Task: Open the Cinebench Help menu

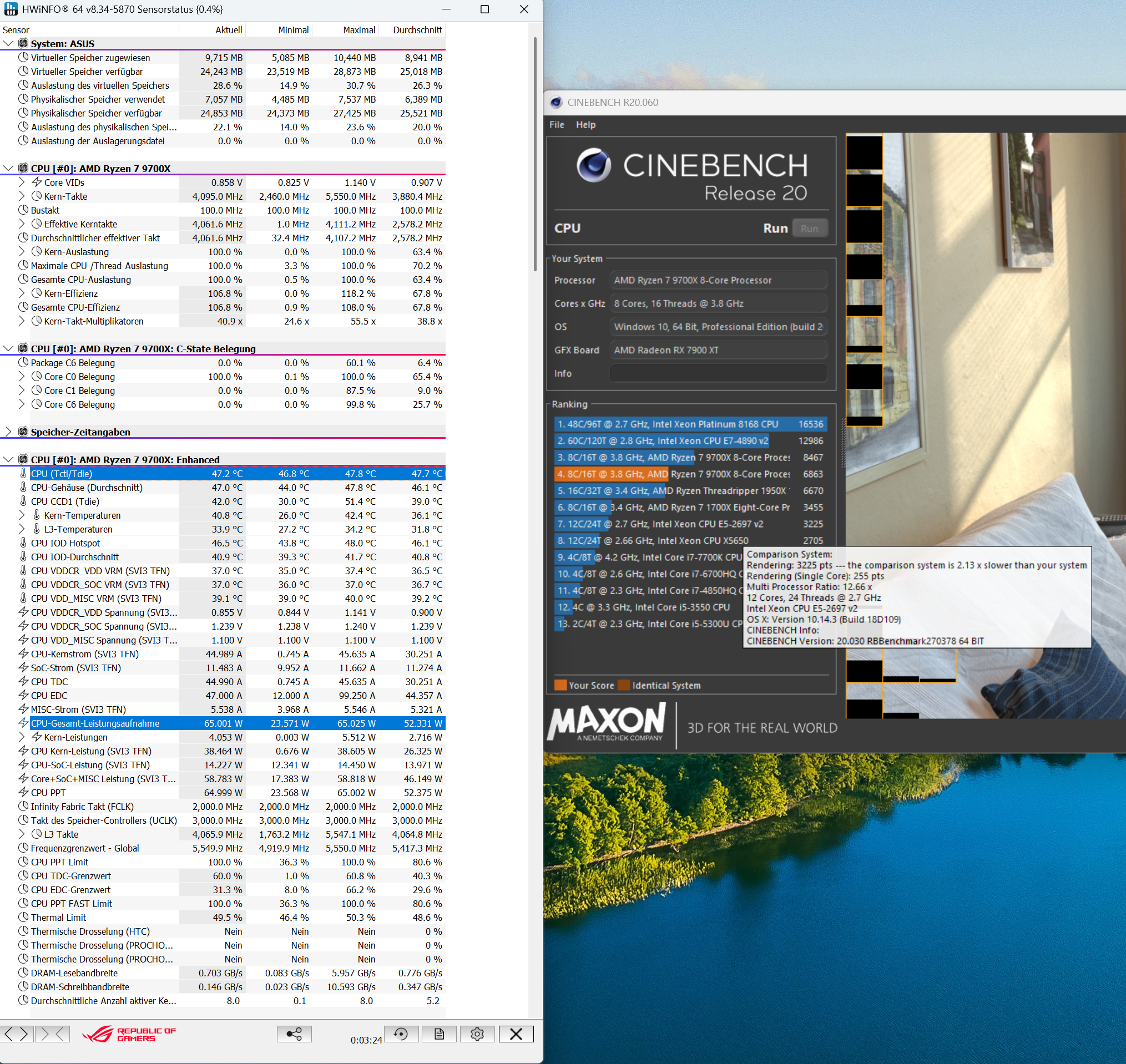Action: point(585,125)
